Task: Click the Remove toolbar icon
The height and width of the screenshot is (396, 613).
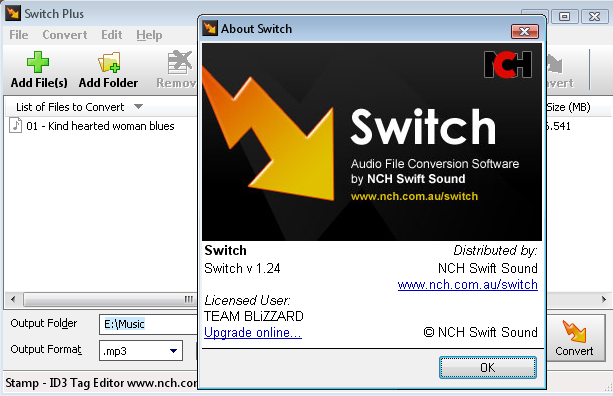Action: point(180,62)
